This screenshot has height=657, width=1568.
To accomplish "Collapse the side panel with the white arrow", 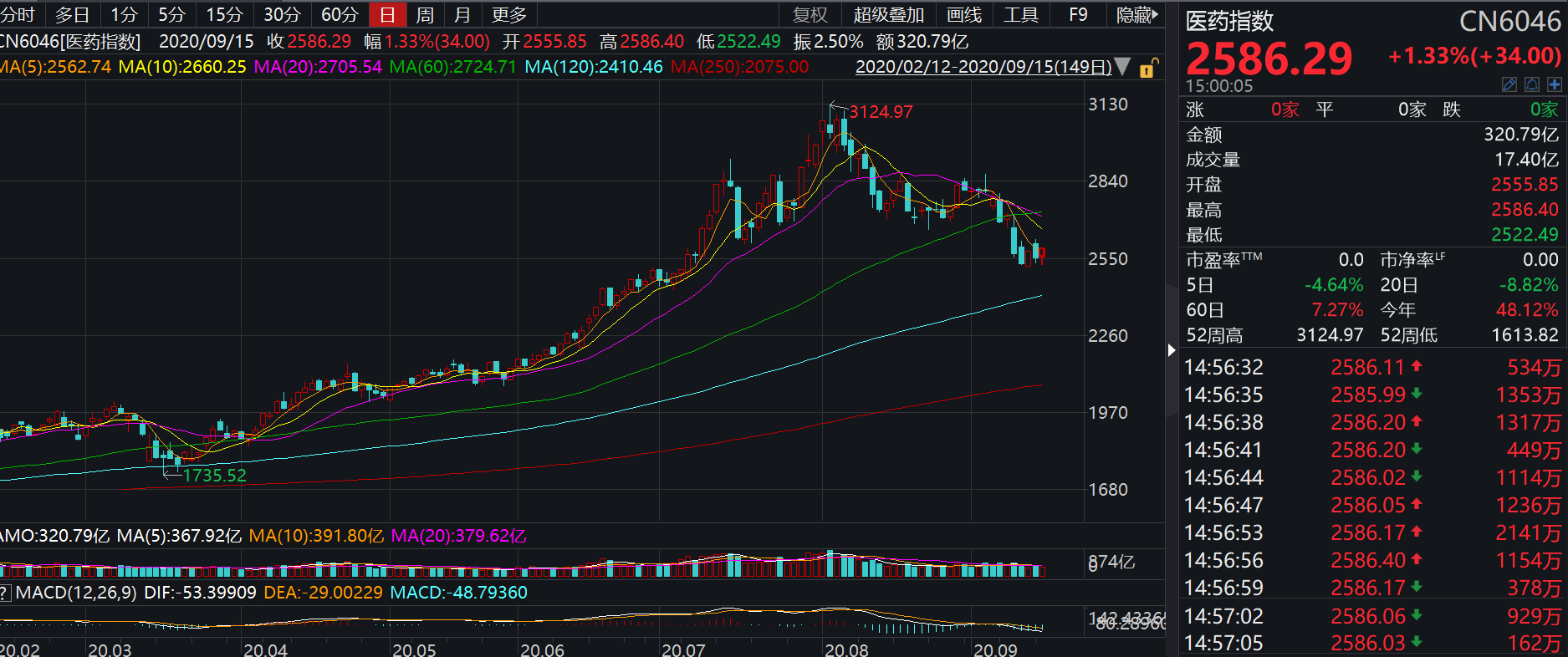I will click(x=1172, y=350).
